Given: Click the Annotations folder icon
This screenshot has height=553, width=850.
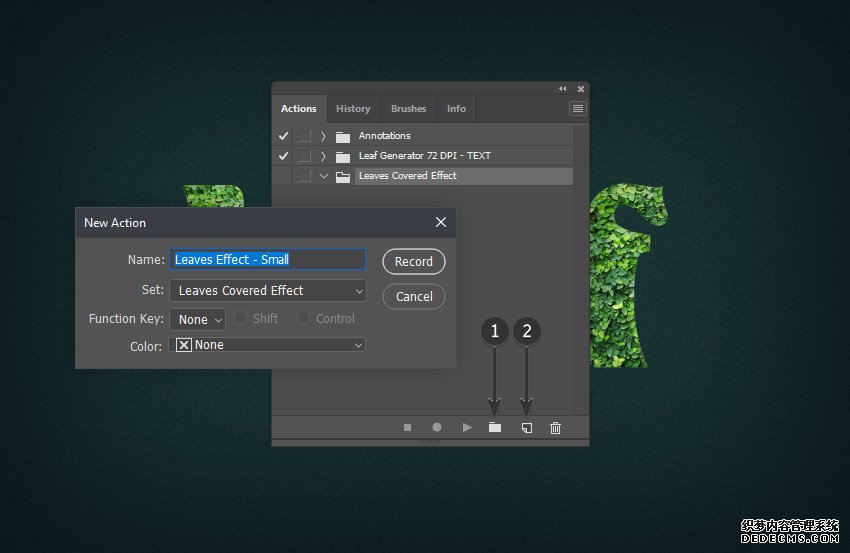Looking at the screenshot, I should 343,136.
